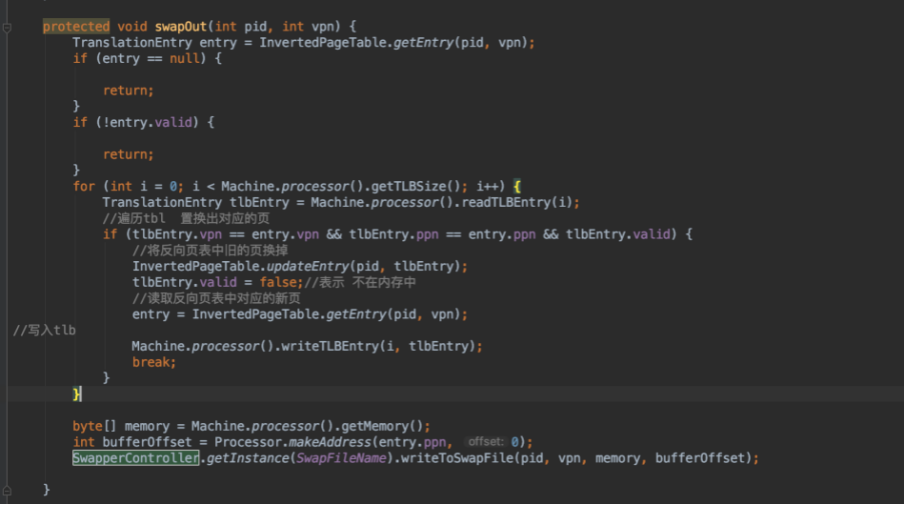The image size is (904, 506).
Task: Click the highlighted SwapperController class name
Action: (x=135, y=458)
